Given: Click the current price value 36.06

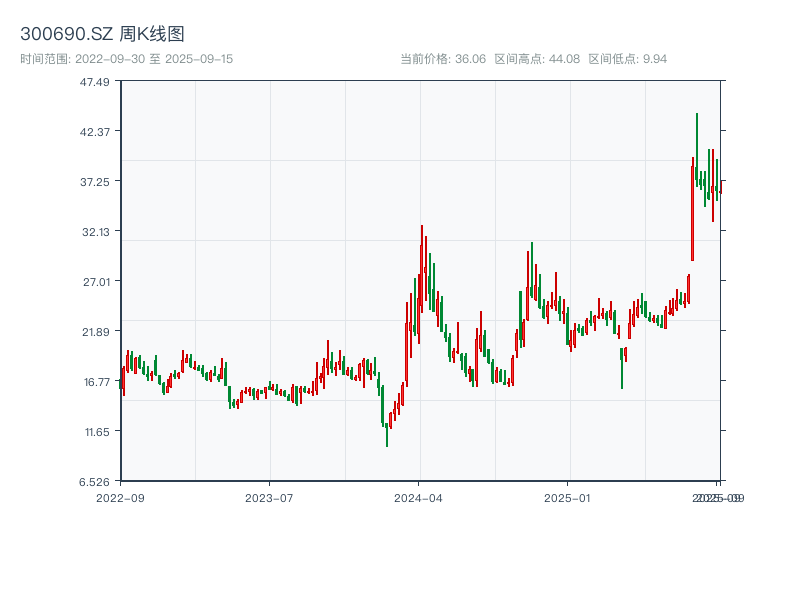Looking at the screenshot, I should (x=470, y=59).
